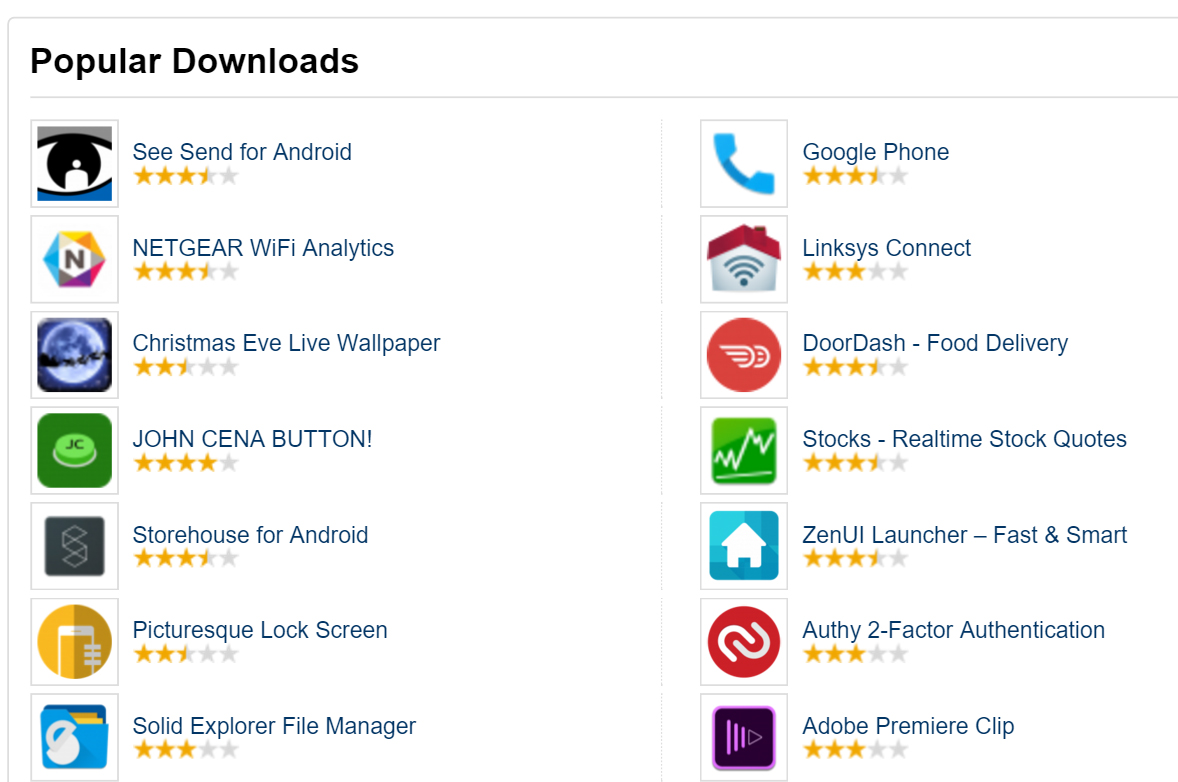Viewport: 1178px width, 782px height.
Task: Open the Christmas Eve moon wallpaper icon
Action: pyautogui.click(x=74, y=355)
